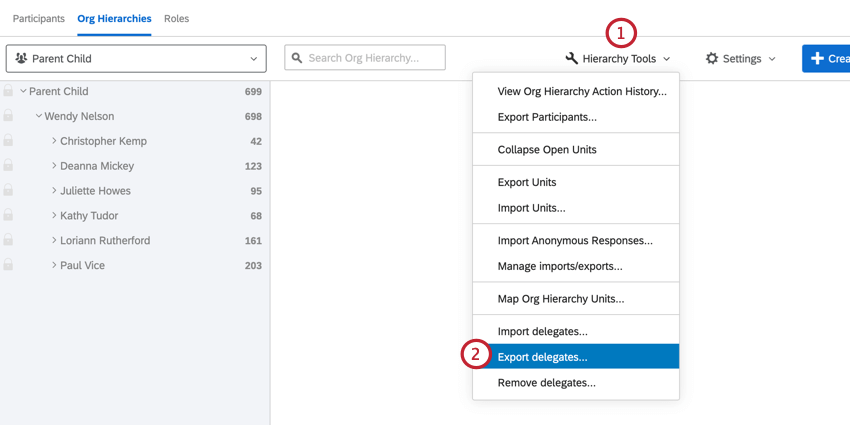Image resolution: width=850 pixels, height=425 pixels.
Task: Click the Settings gear icon
Action: pyautogui.click(x=712, y=59)
